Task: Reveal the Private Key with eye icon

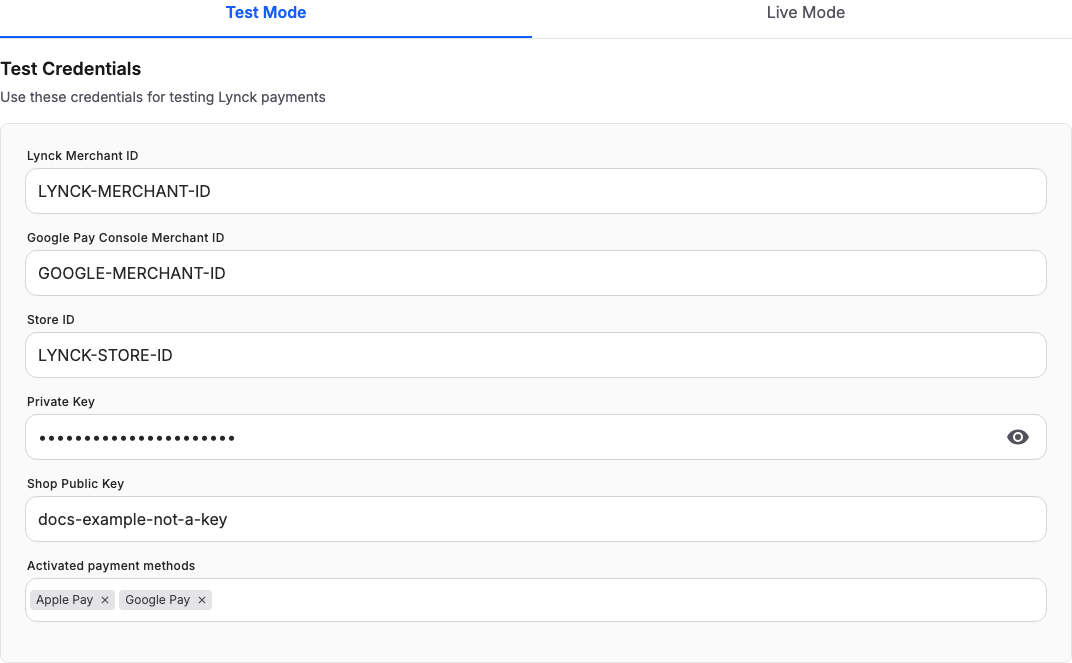Action: [x=1017, y=437]
